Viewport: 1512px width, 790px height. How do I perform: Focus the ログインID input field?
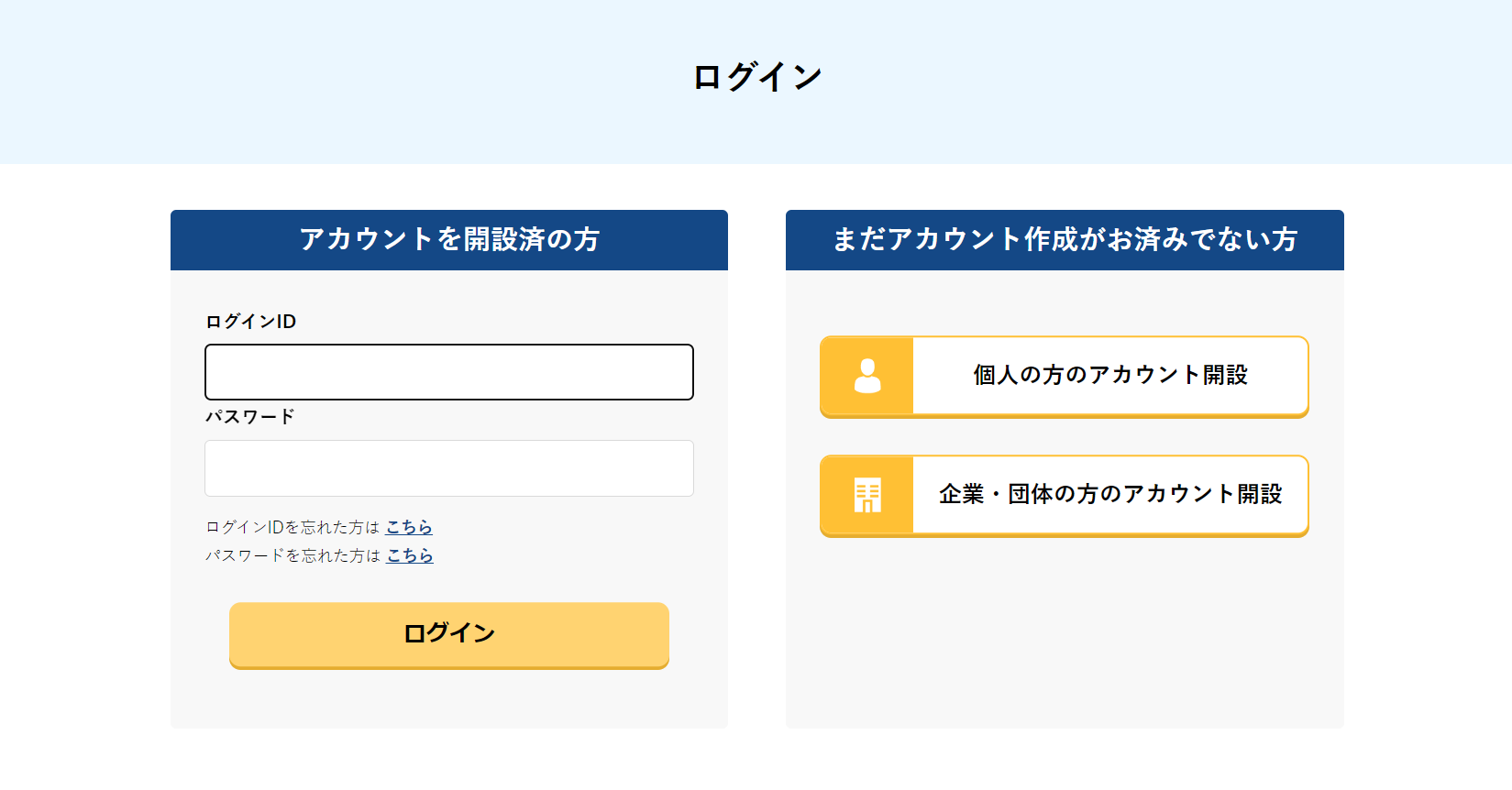pos(449,372)
